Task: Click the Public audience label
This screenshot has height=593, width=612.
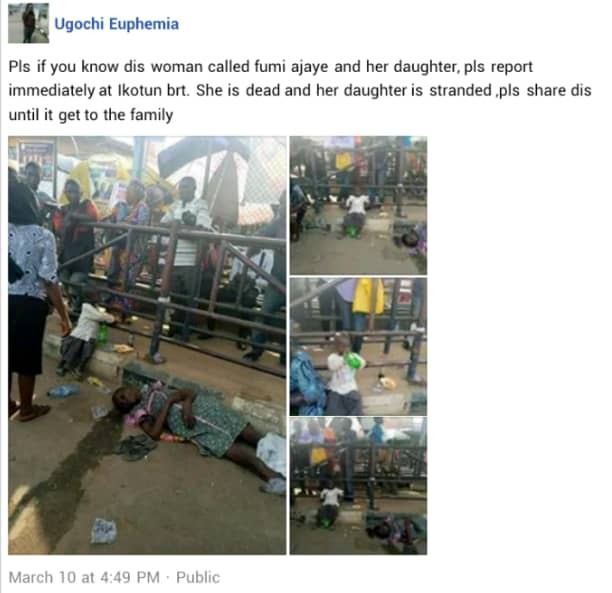Action: 198,577
